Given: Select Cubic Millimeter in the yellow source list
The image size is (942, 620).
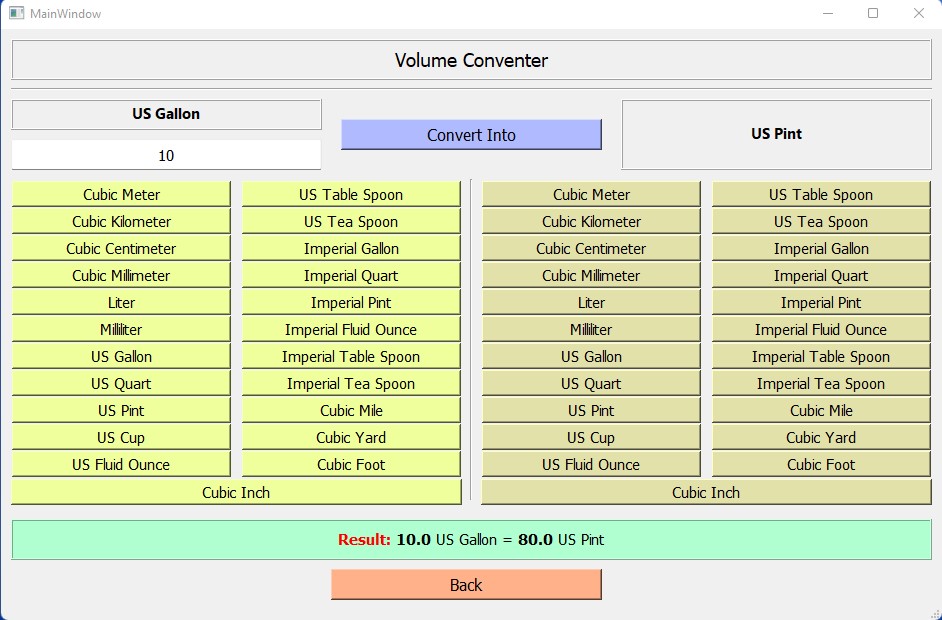Looking at the screenshot, I should [x=121, y=276].
